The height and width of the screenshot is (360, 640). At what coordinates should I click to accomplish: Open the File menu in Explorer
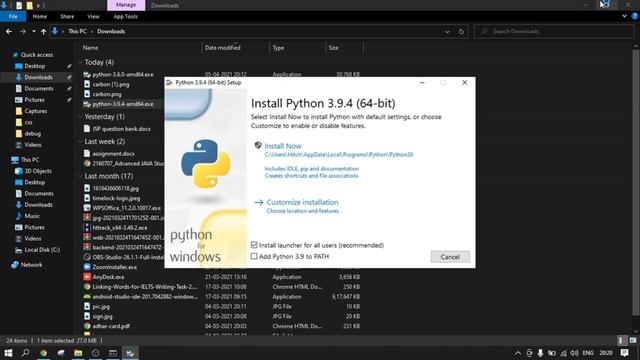[x=13, y=16]
